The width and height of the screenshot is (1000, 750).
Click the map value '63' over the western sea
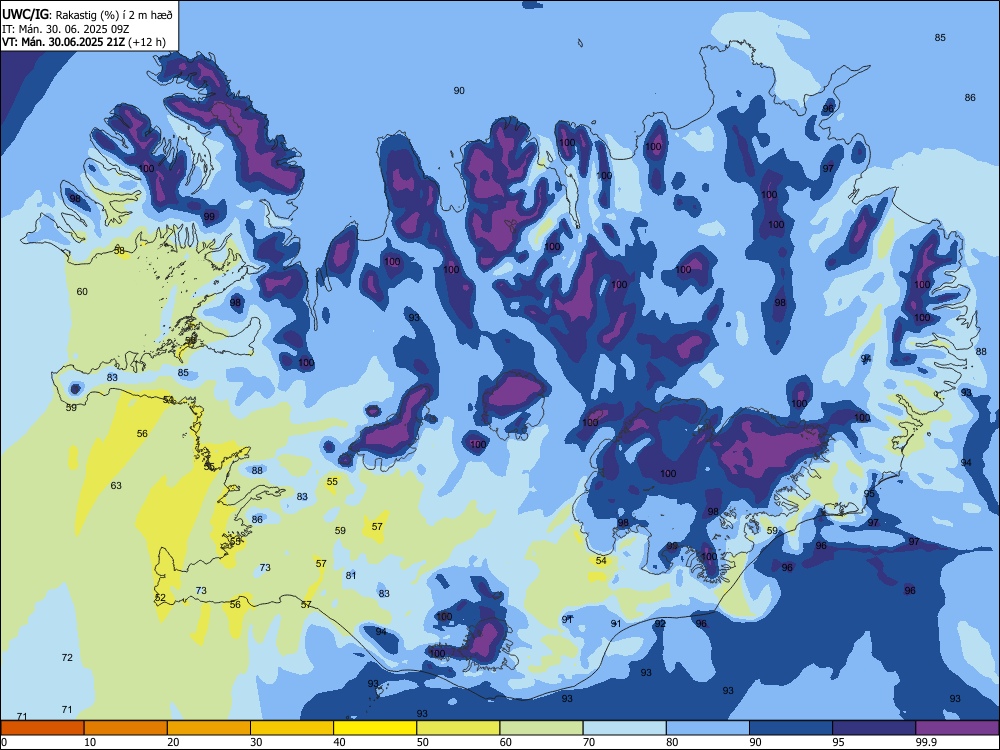[x=116, y=485]
